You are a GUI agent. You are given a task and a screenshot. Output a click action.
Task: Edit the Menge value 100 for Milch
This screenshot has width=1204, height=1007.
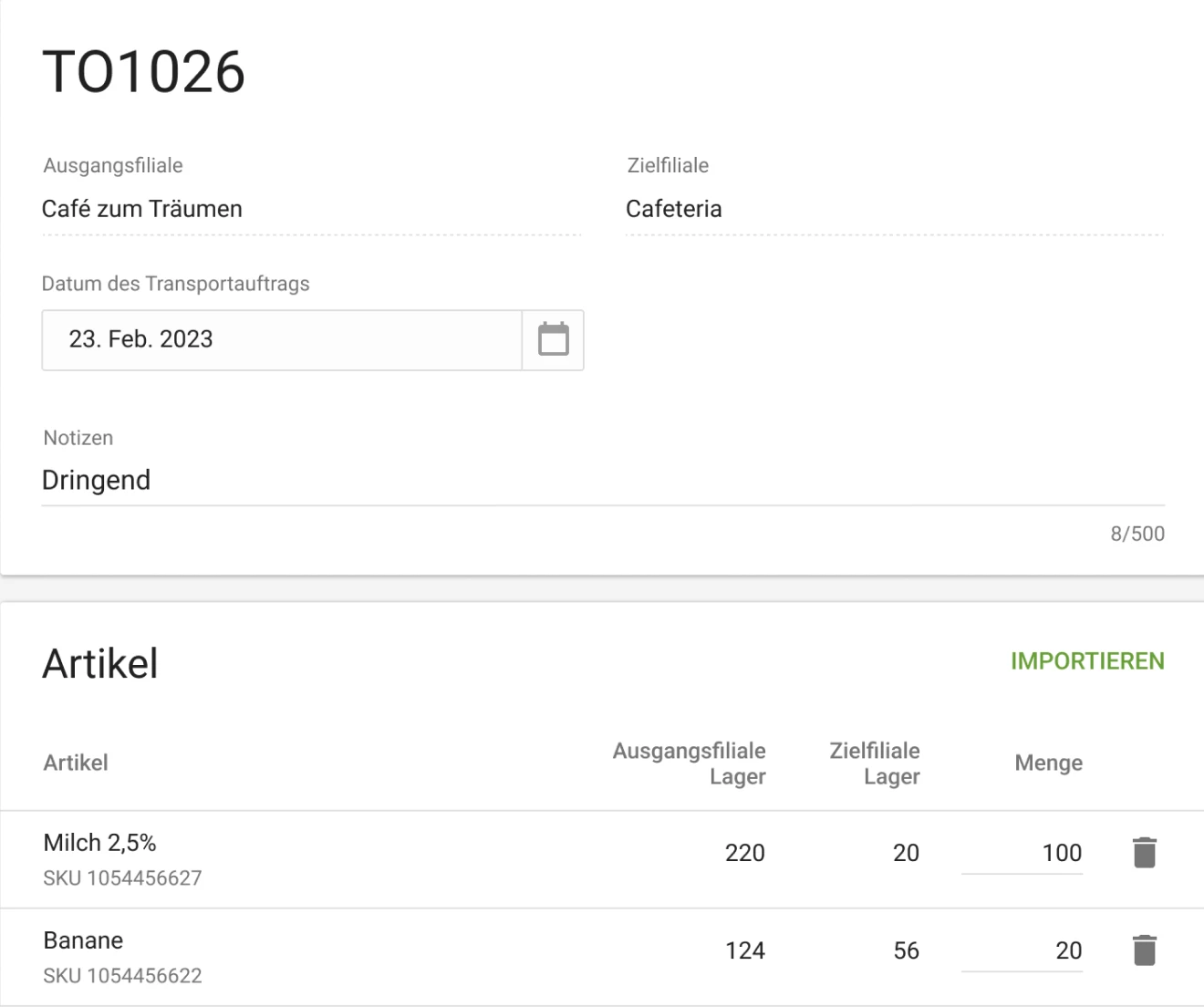(x=1022, y=854)
